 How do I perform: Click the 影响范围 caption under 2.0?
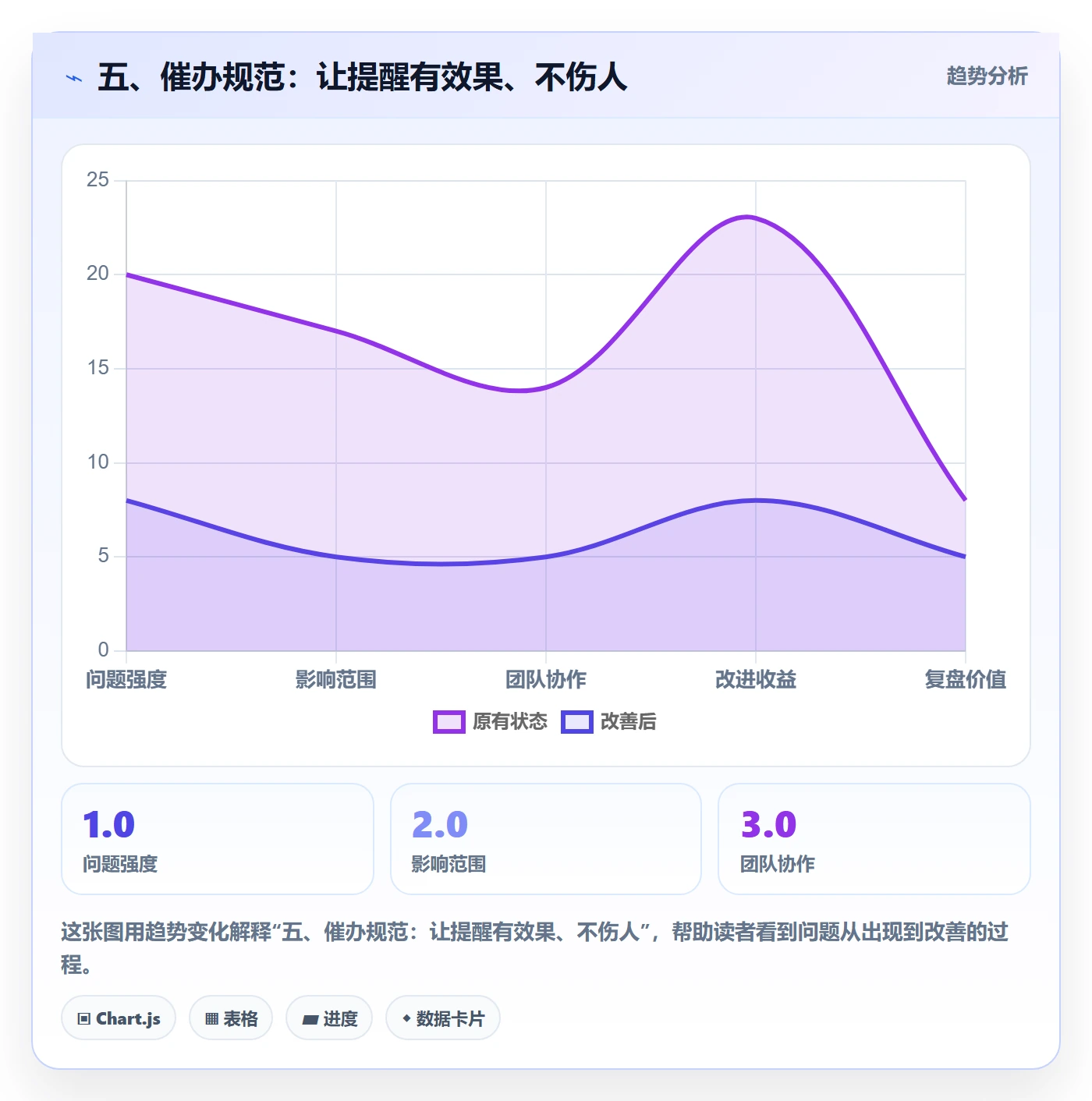click(448, 864)
